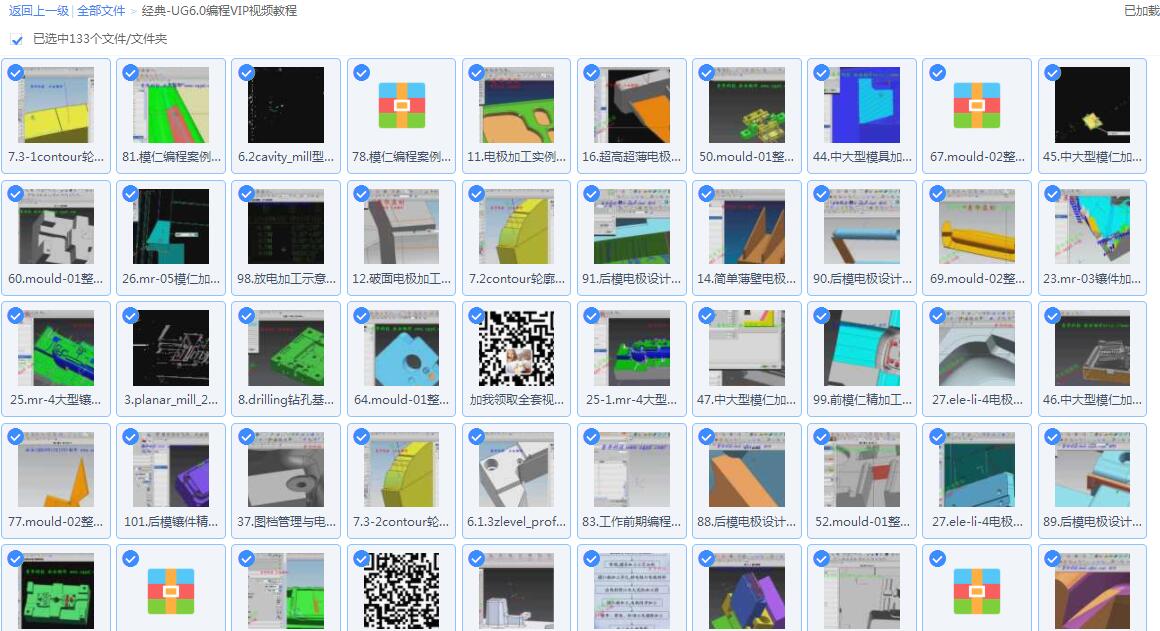Click the 6.1.3zlevel_prof file name label
1160x631 pixels.
(x=516, y=521)
